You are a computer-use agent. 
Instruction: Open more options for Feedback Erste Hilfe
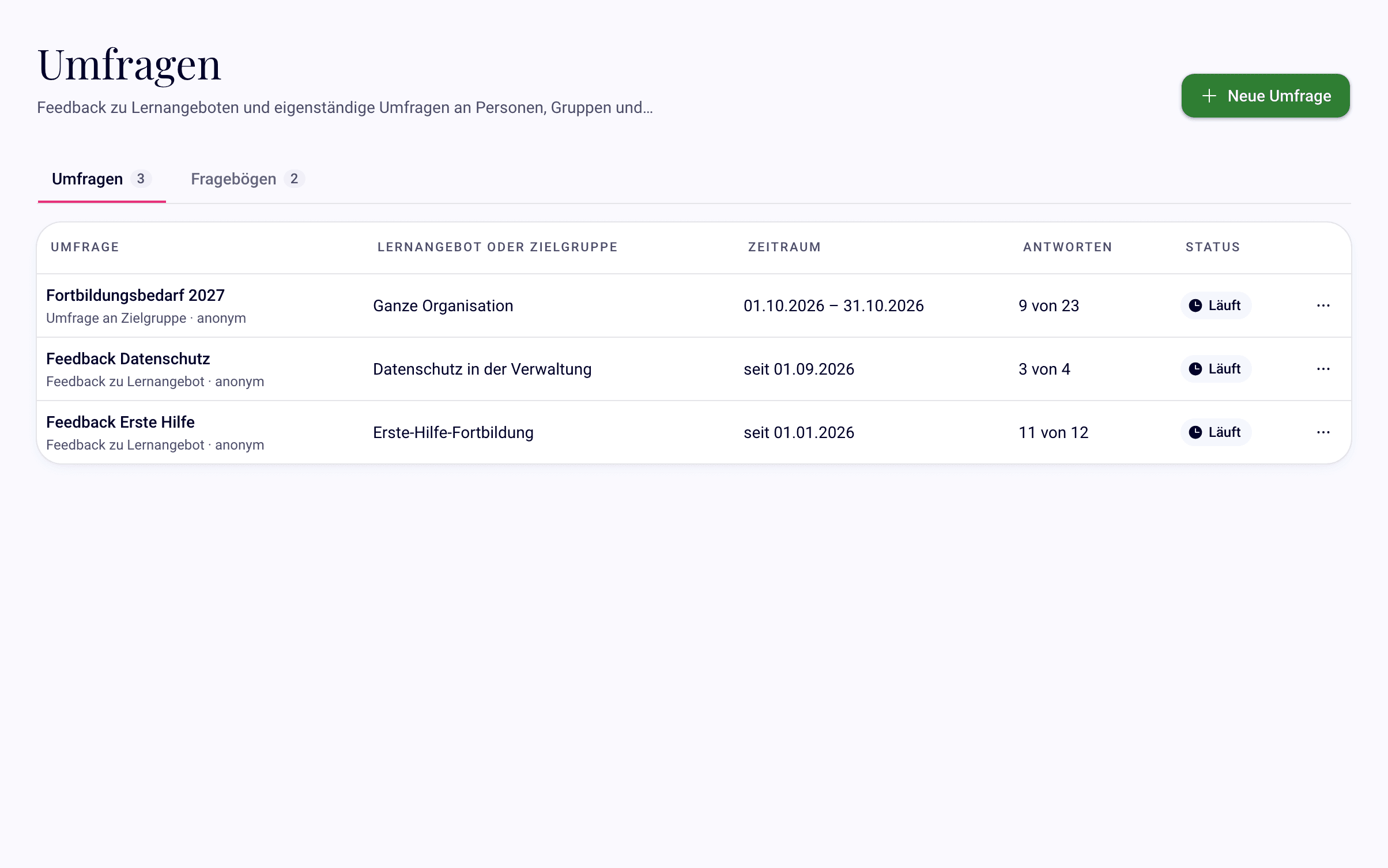(x=1323, y=432)
